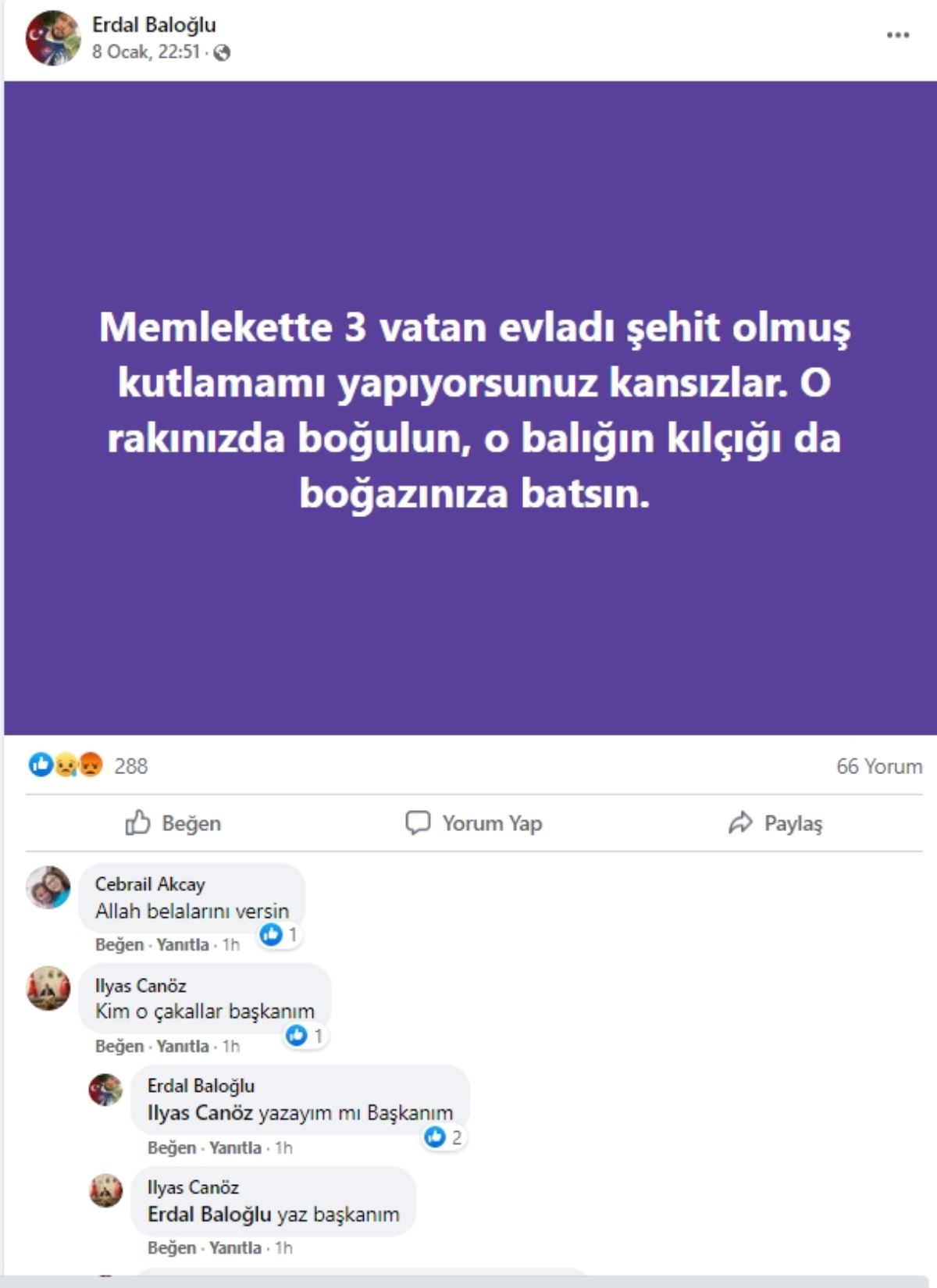The image size is (937, 1288).
Task: Open Cebrail Akcay's profile avatar
Action: tap(48, 887)
